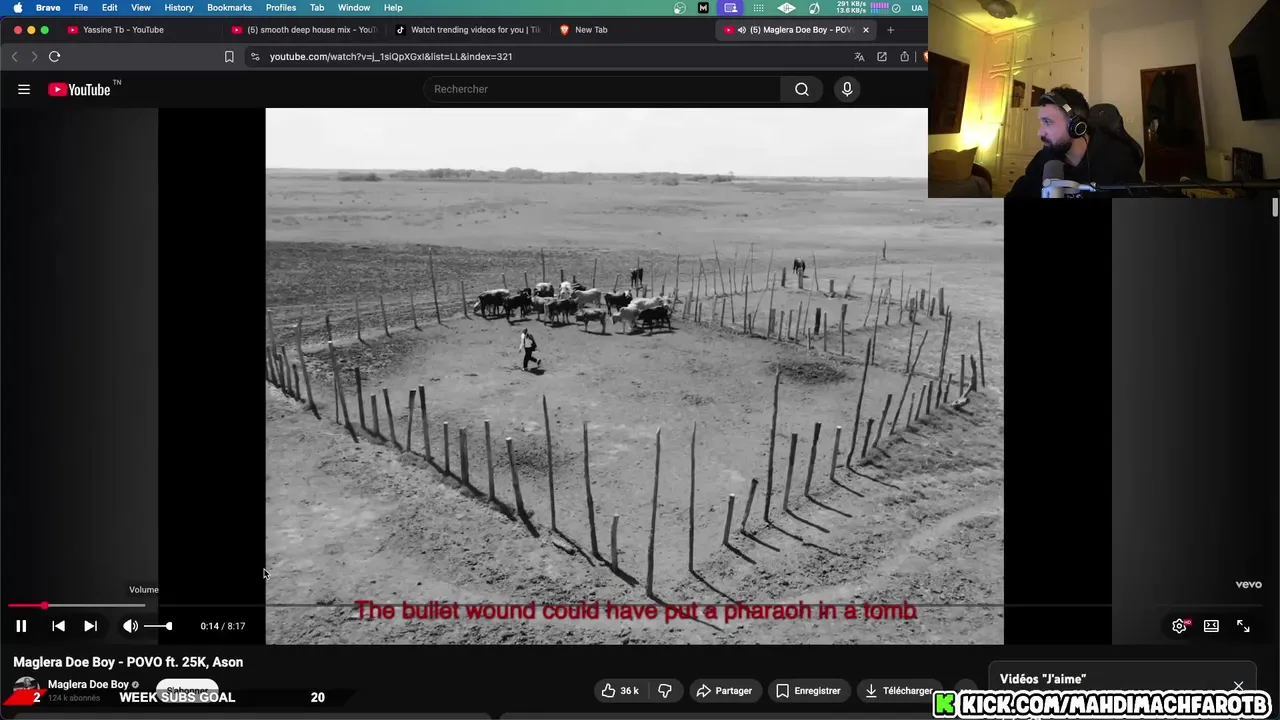Image resolution: width=1280 pixels, height=720 pixels.
Task: Open the Maglera Doe Boy channel name
Action: coord(88,684)
